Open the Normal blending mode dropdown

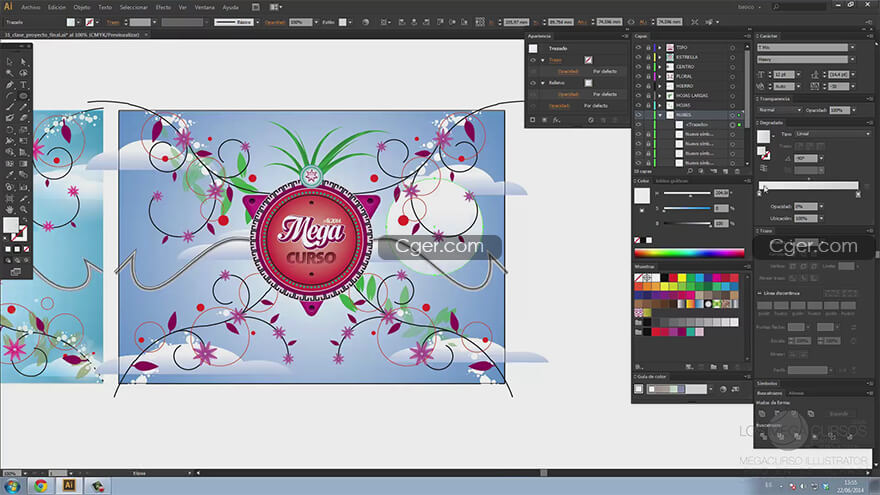pyautogui.click(x=780, y=110)
